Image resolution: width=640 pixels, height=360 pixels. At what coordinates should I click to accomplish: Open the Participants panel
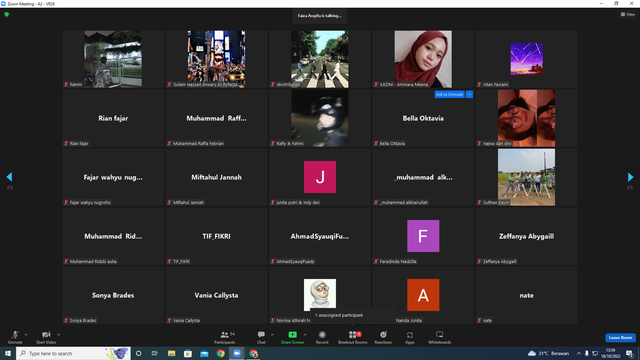coord(224,337)
